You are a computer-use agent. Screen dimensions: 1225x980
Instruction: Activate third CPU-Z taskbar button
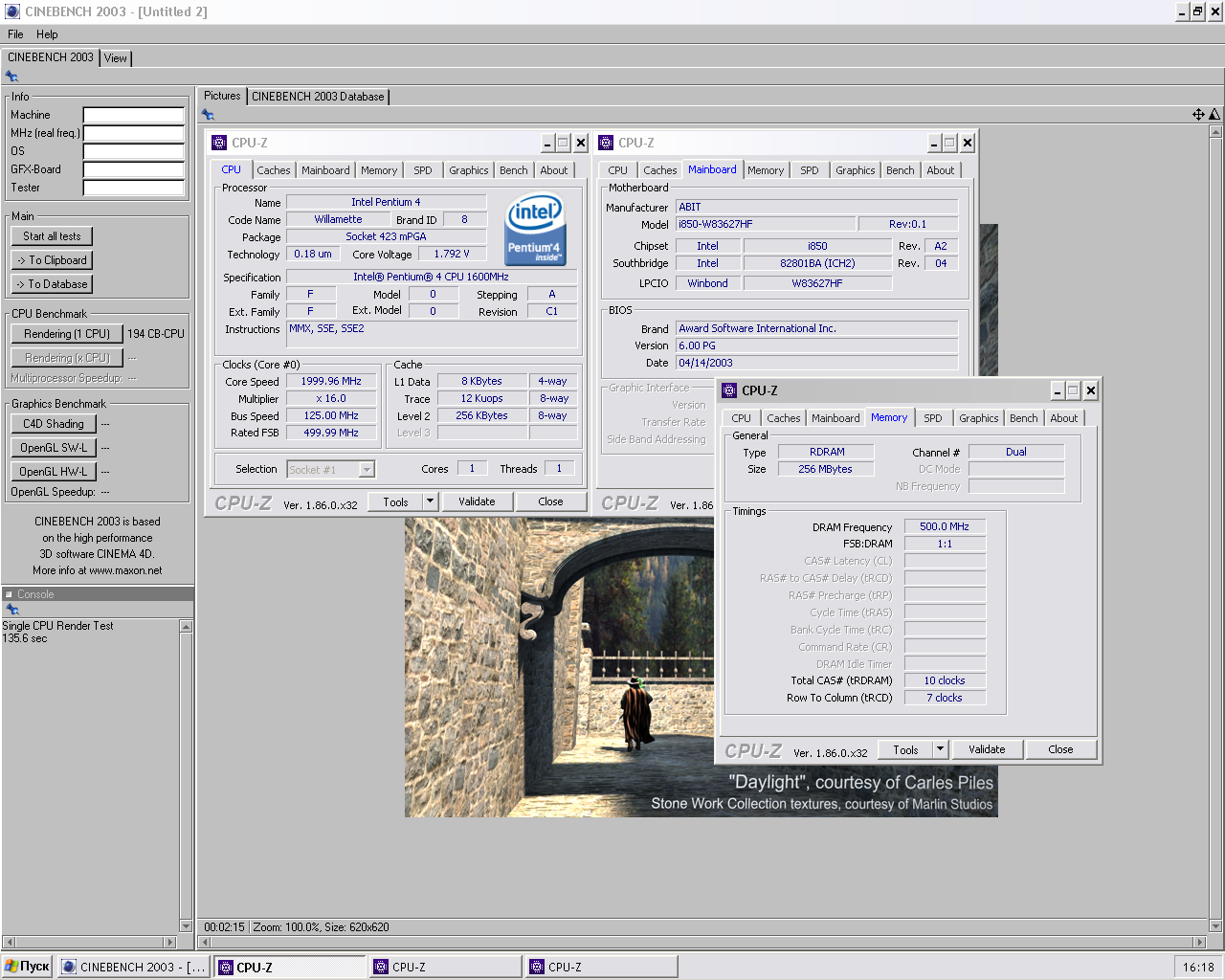pos(602,967)
